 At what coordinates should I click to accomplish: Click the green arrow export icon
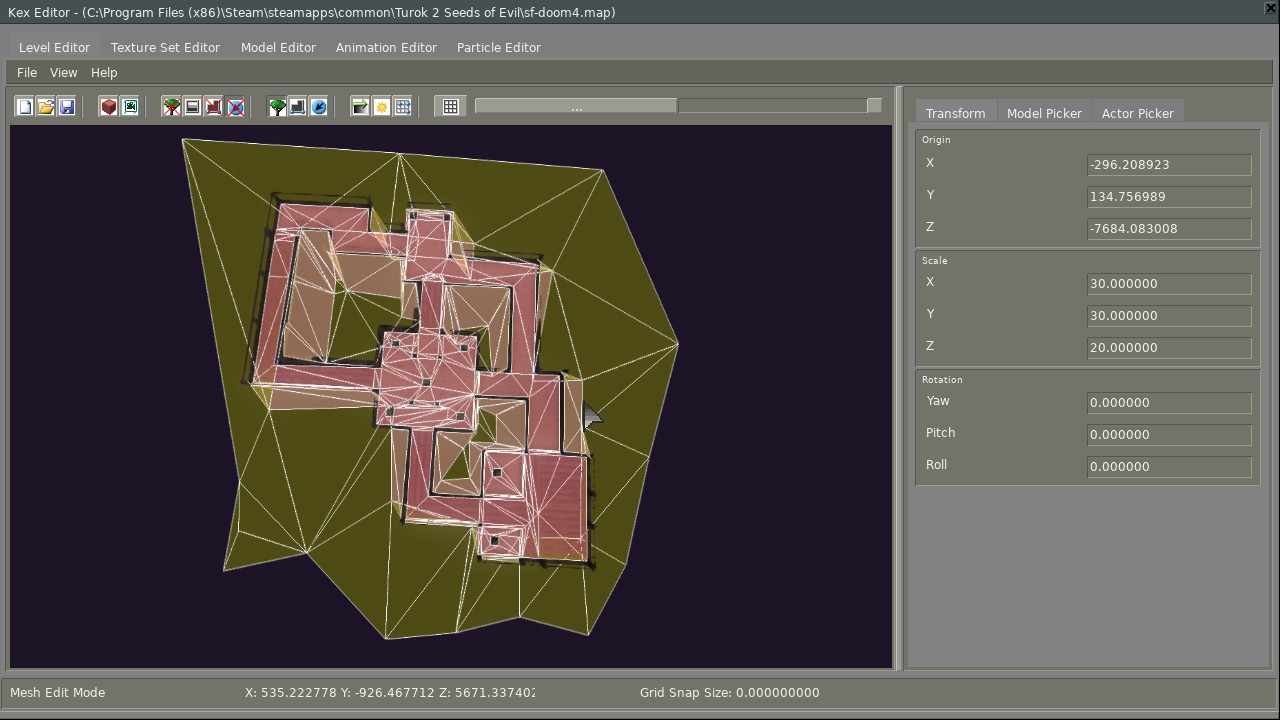pos(360,106)
